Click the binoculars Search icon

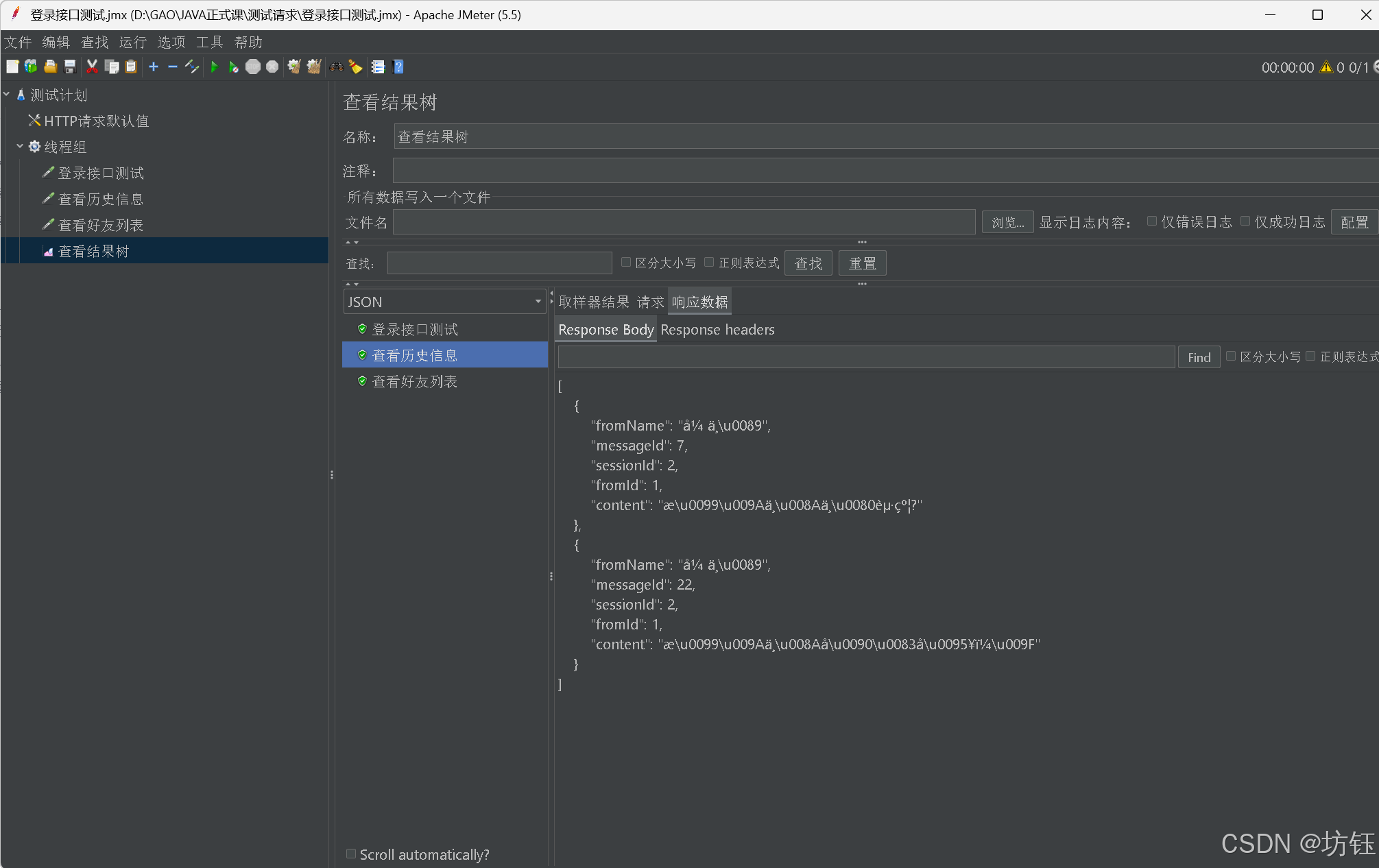click(x=336, y=67)
